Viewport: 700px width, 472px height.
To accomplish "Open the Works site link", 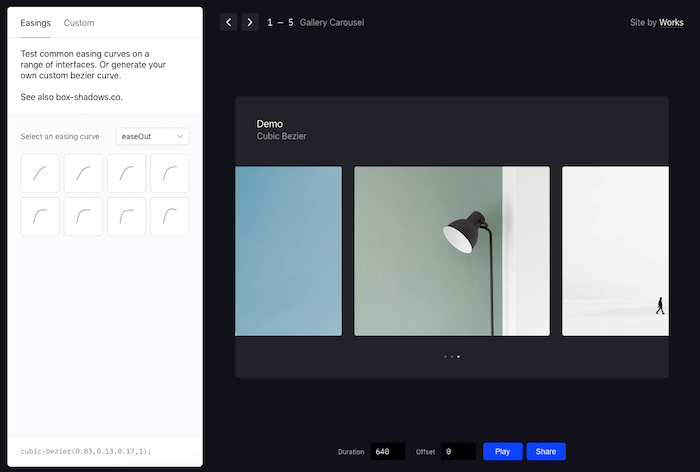I will [671, 22].
